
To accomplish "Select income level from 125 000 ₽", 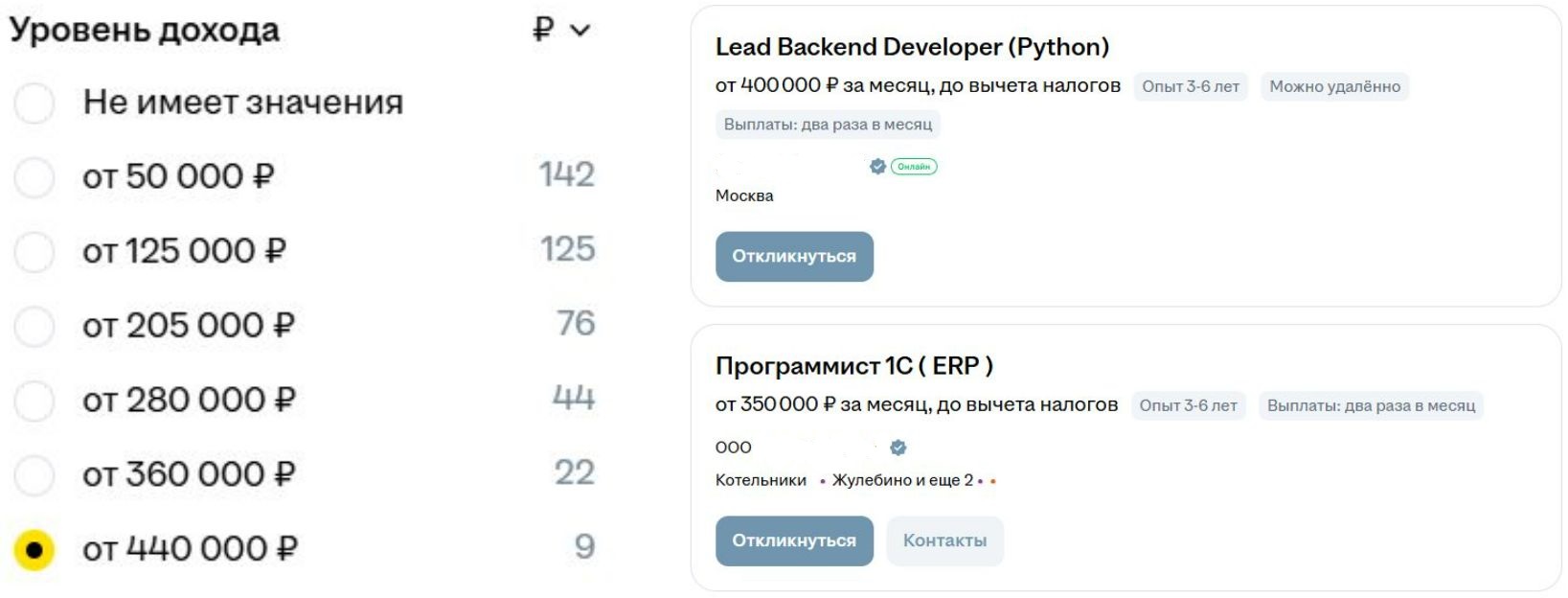I will pyautogui.click(x=34, y=252).
